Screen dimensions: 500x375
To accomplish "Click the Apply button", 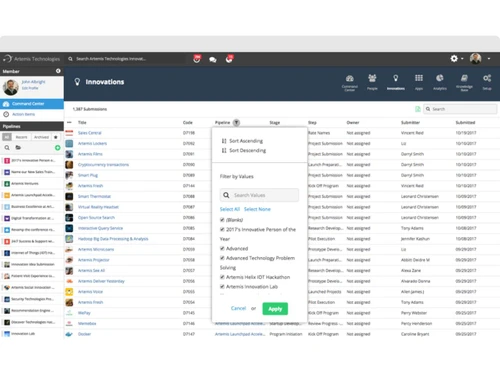I will click(x=275, y=309).
